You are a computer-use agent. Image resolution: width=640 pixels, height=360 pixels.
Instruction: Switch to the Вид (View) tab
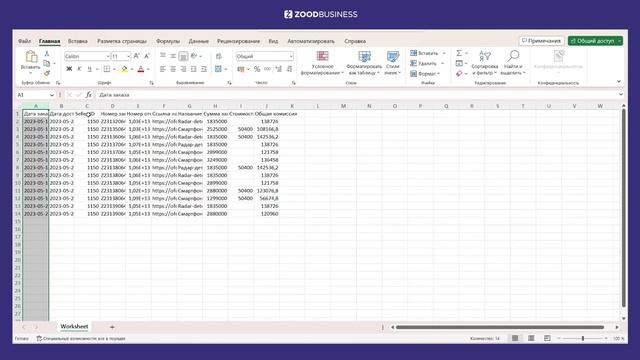click(273, 41)
